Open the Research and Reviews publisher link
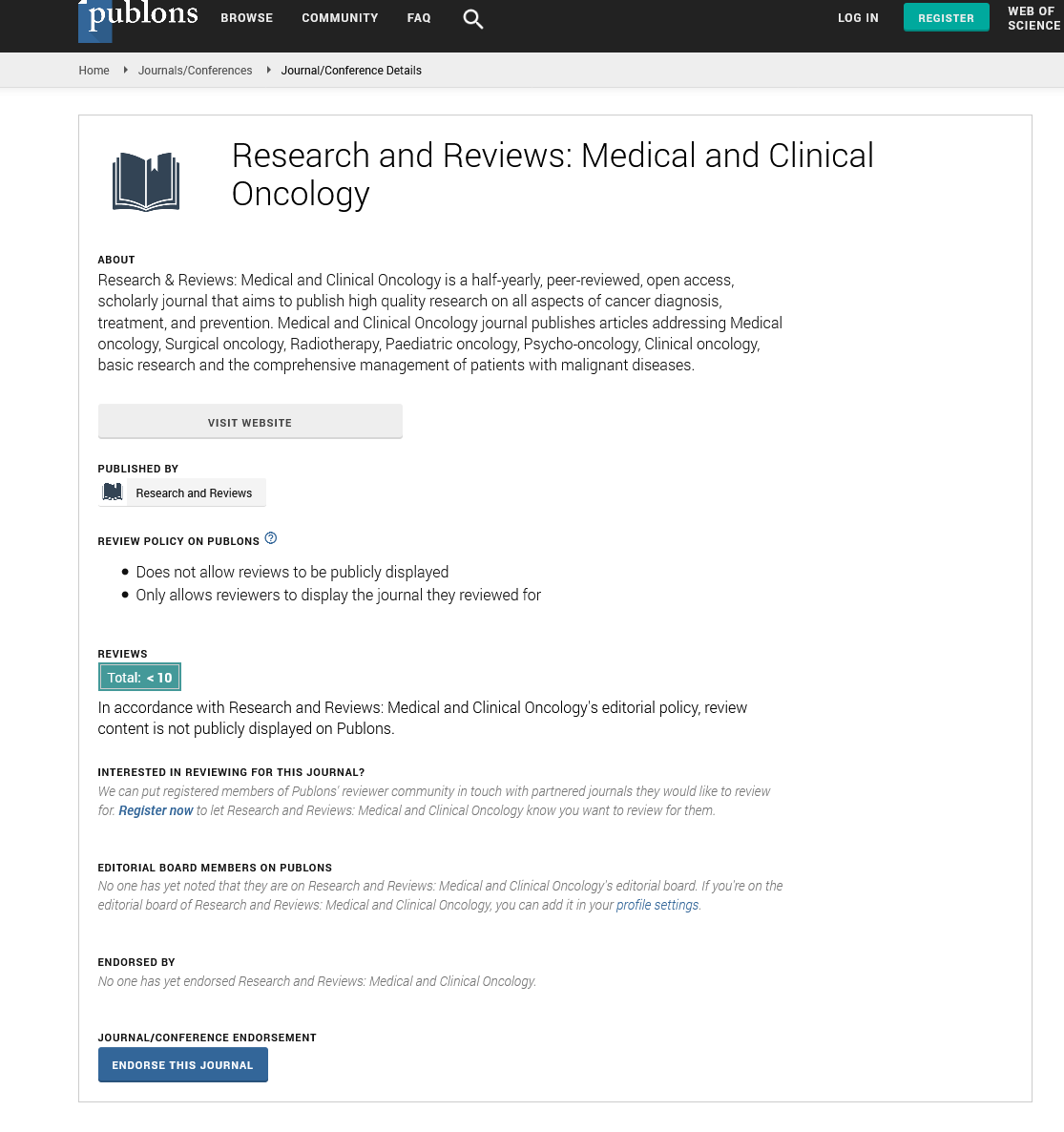Image resolution: width=1064 pixels, height=1132 pixels. (x=194, y=493)
